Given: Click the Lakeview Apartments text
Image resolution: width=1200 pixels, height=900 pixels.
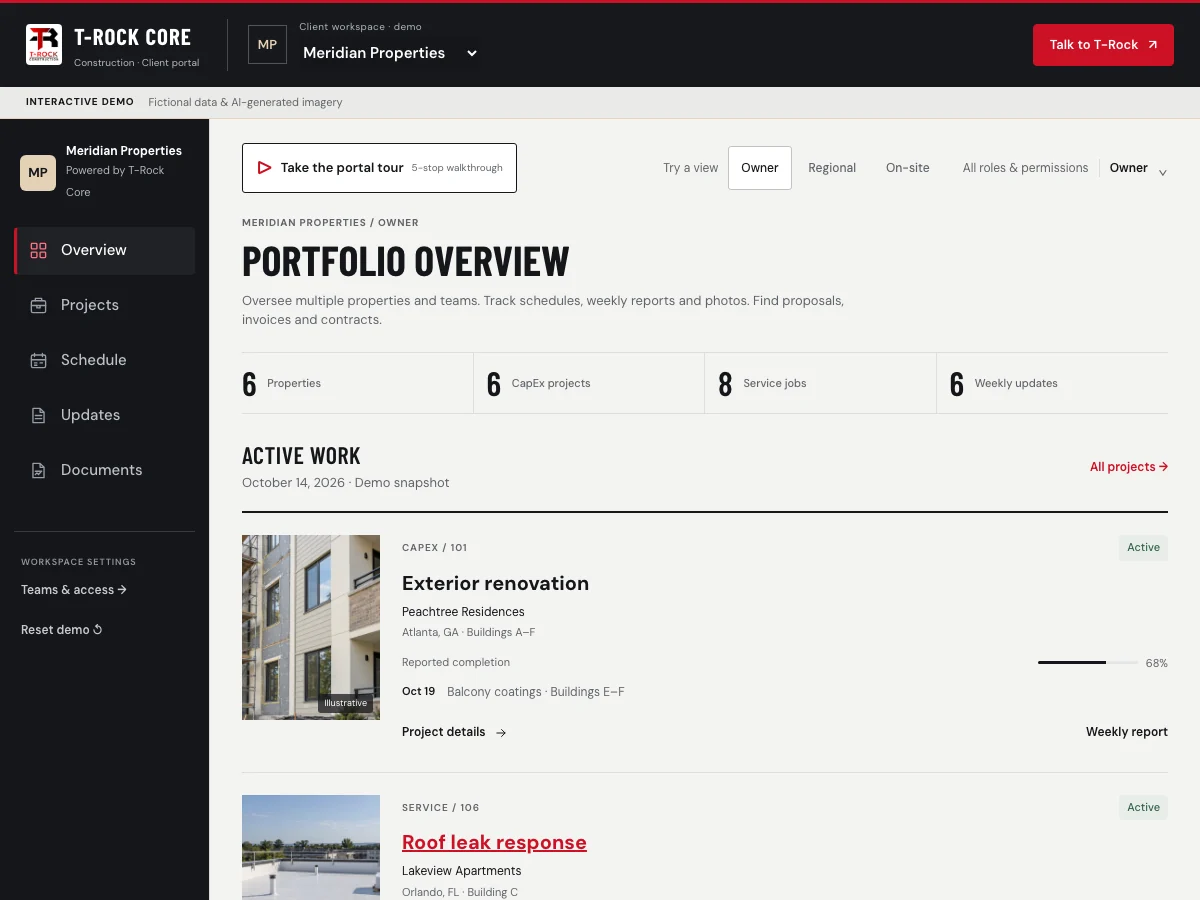Looking at the screenshot, I should click(461, 871).
